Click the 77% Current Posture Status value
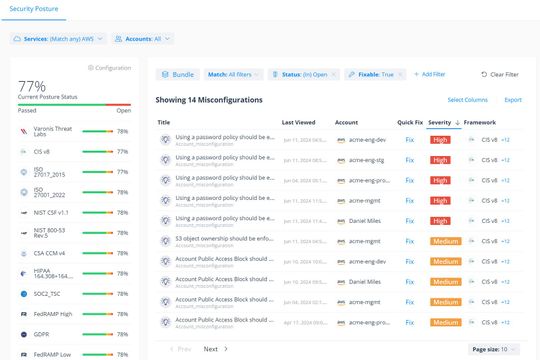The height and width of the screenshot is (360, 540). [32, 86]
